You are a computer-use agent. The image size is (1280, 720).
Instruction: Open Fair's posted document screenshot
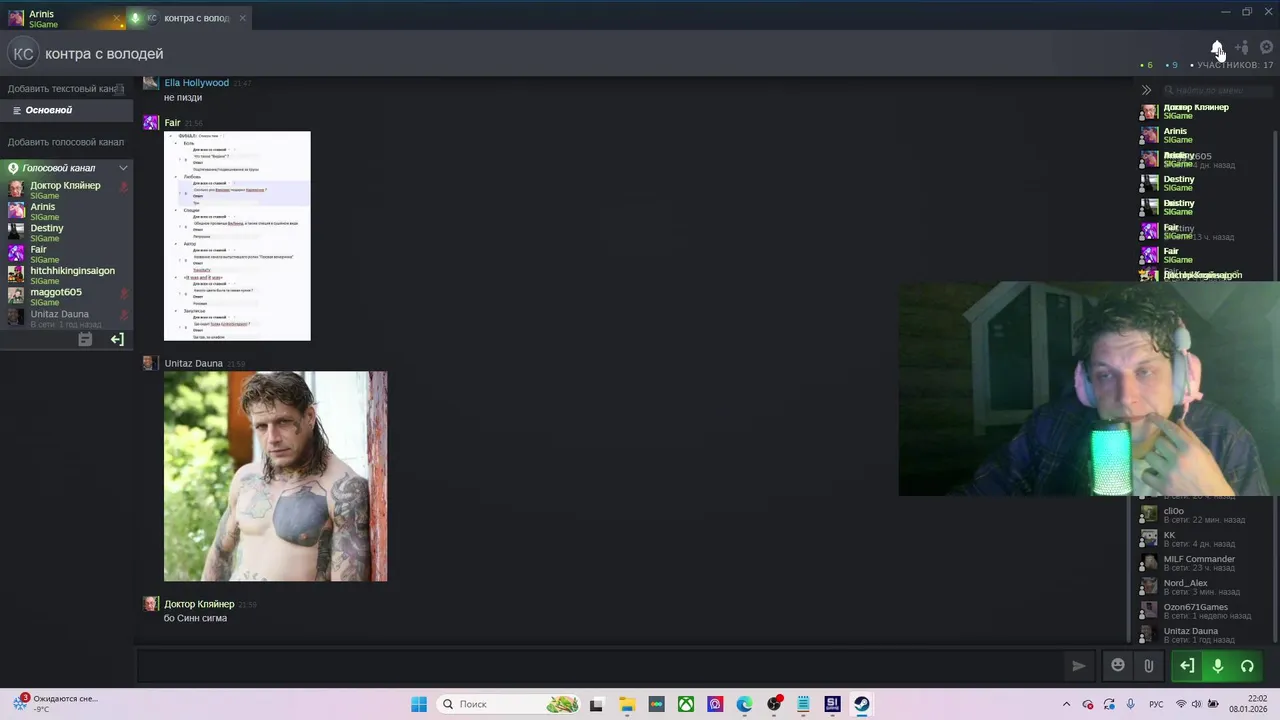tap(237, 236)
